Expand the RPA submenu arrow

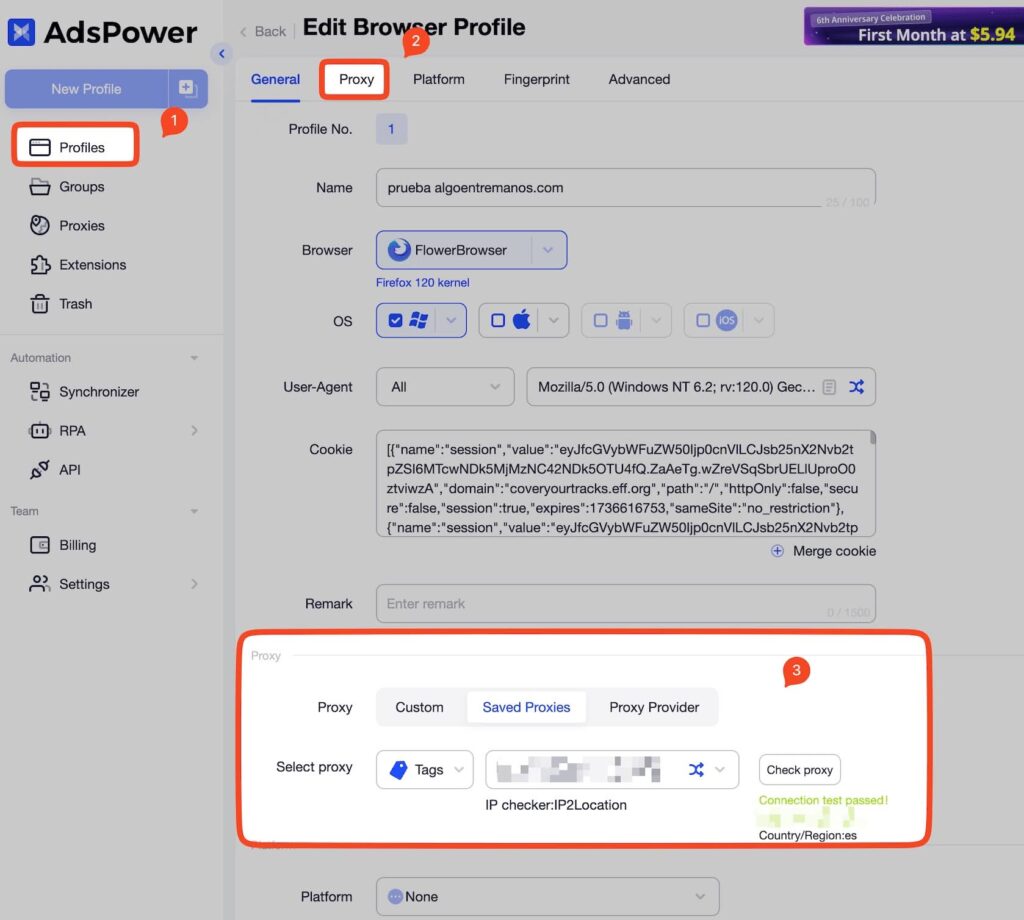tap(194, 431)
